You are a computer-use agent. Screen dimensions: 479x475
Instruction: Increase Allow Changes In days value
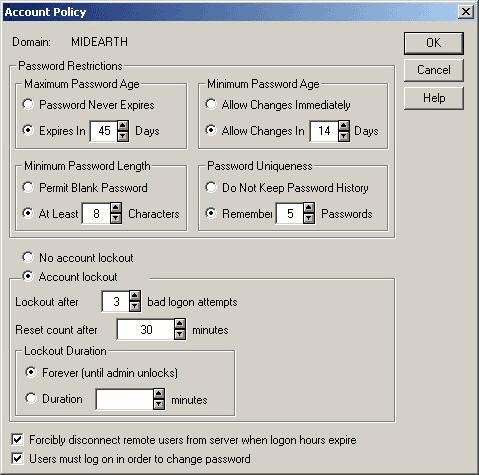[344, 126]
